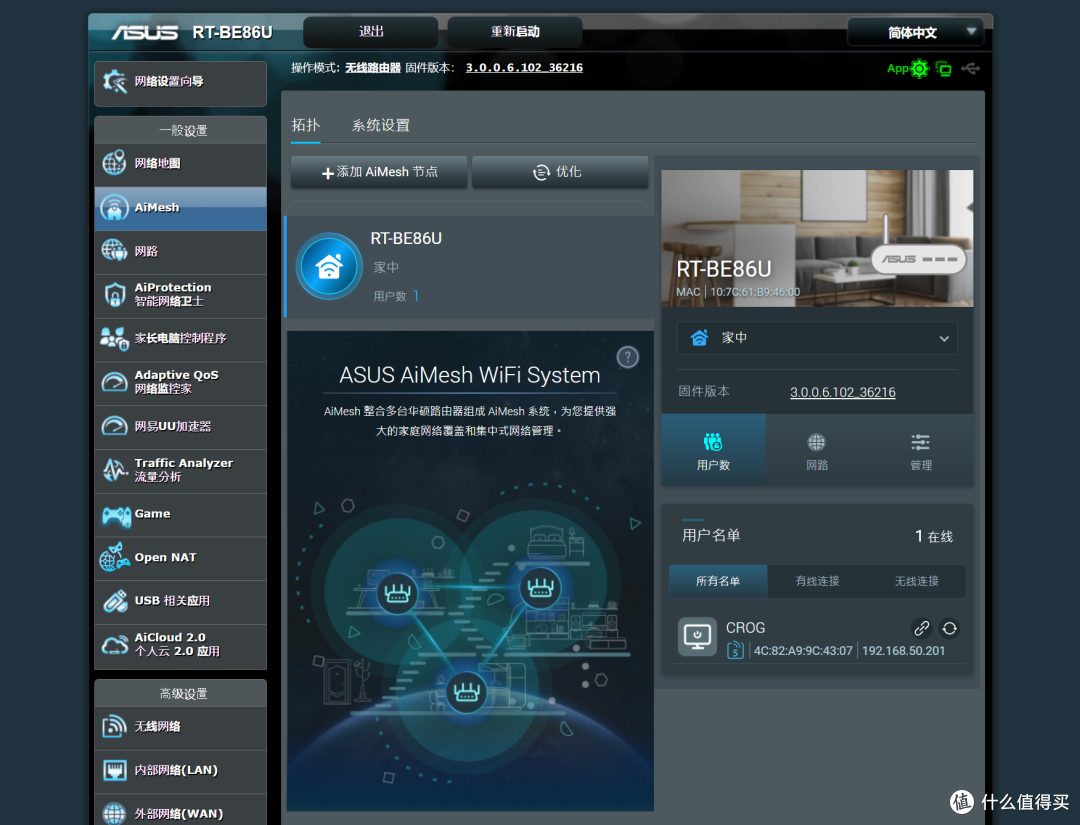
Task: Filter by 无线连接 wireless clients
Action: 916,581
